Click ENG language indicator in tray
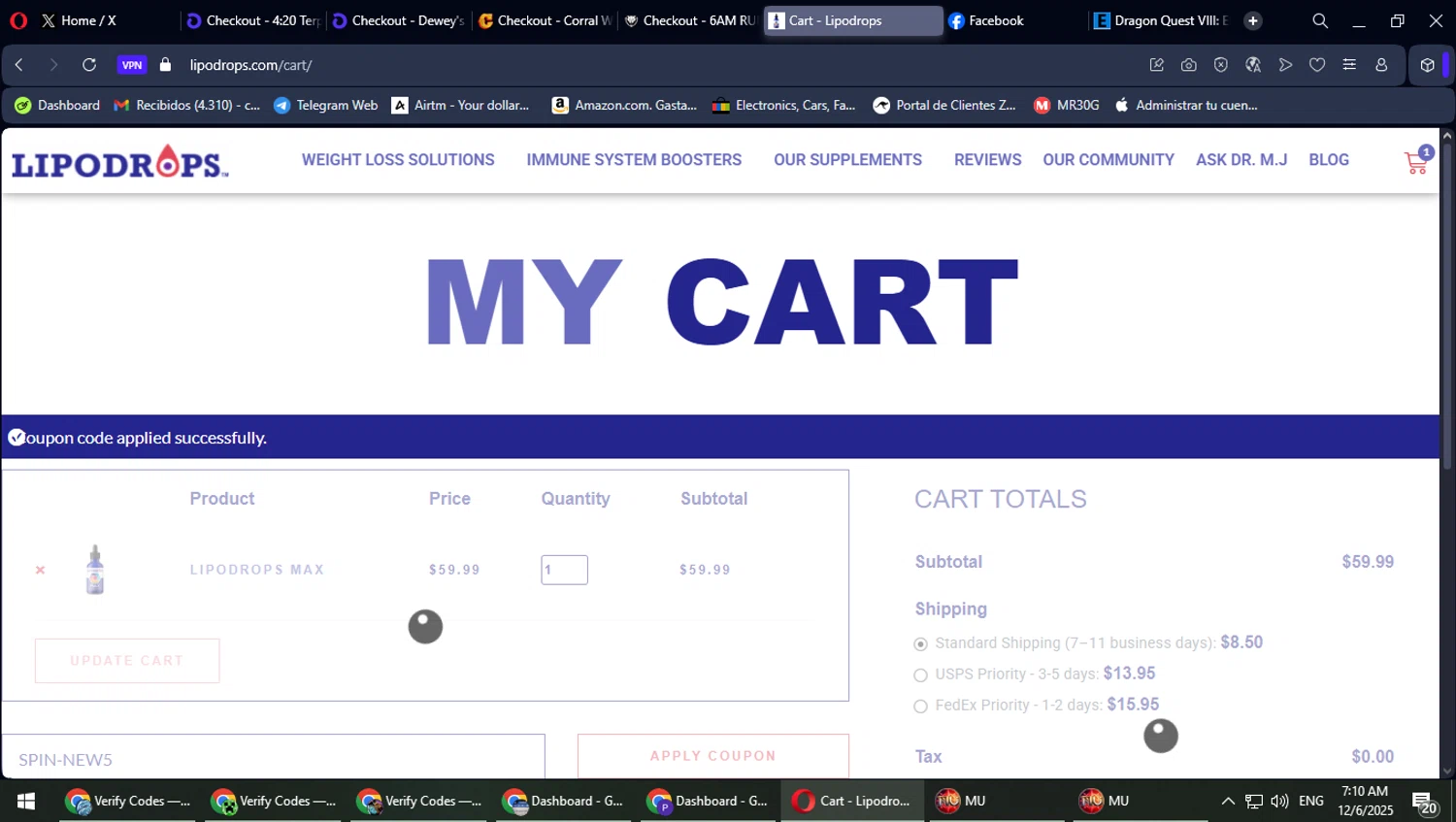 point(1311,801)
